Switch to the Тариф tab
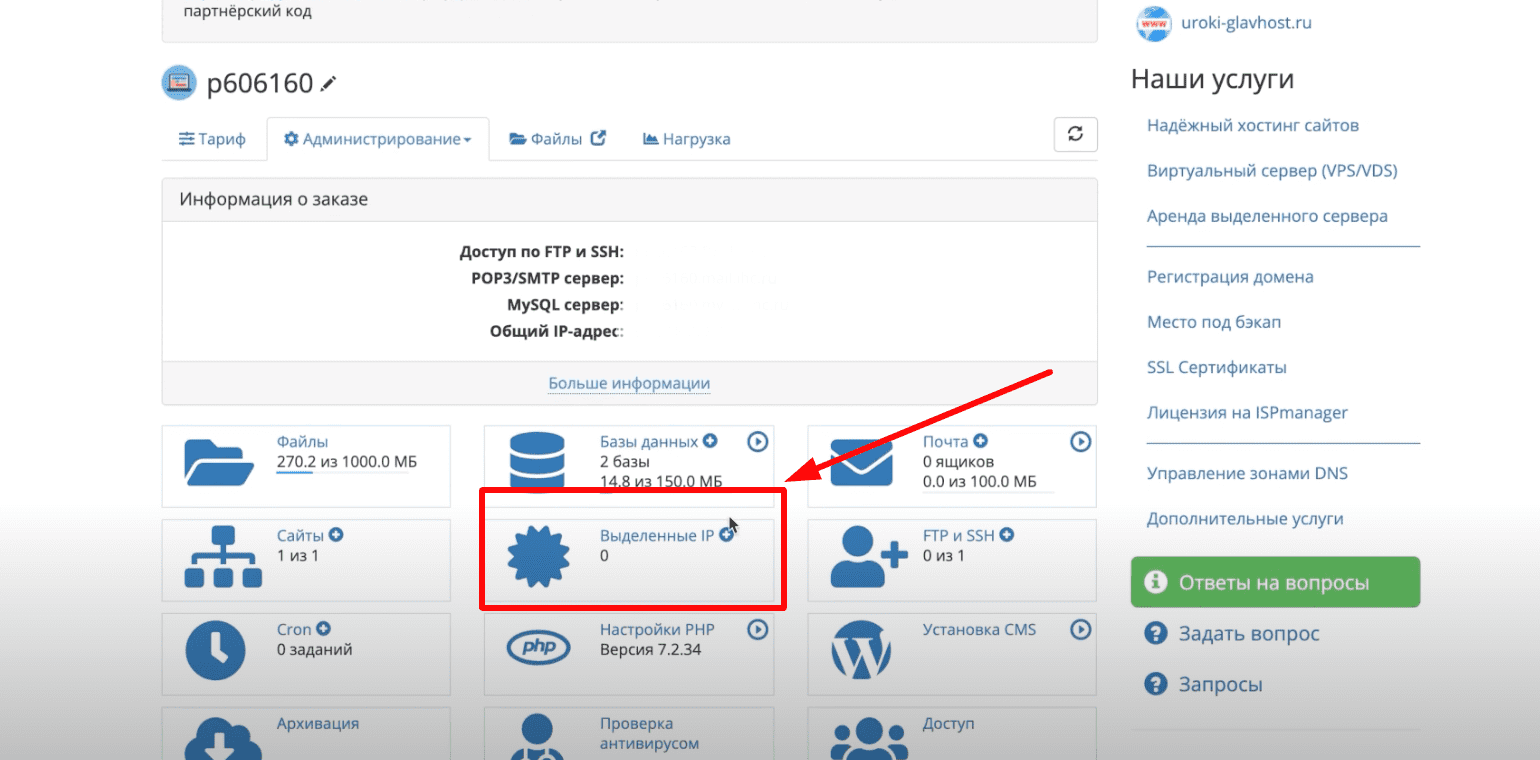 [x=212, y=139]
